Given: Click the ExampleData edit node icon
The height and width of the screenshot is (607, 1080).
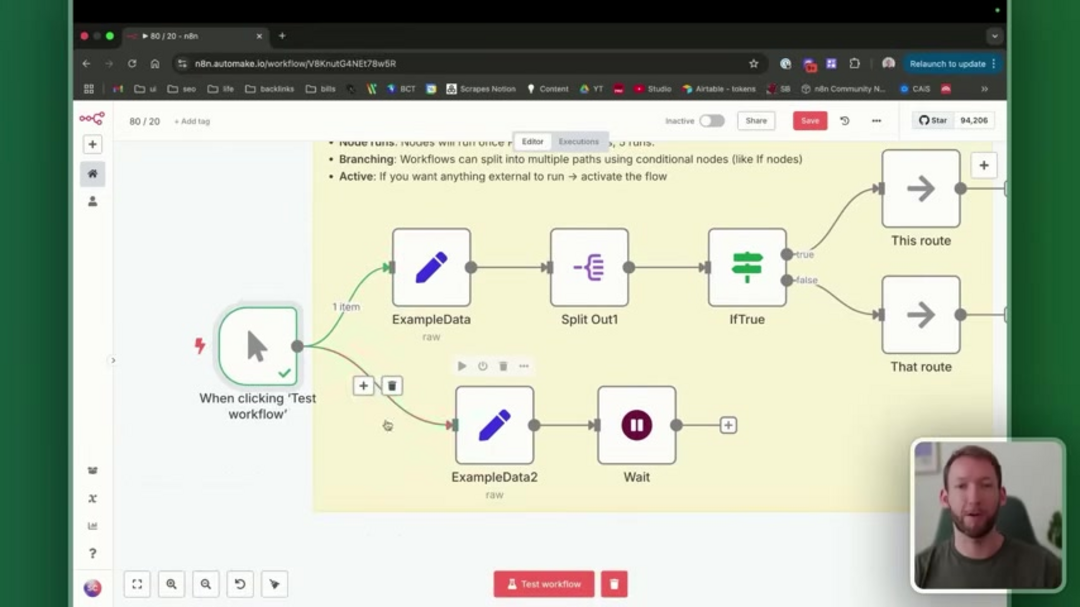Looking at the screenshot, I should 431,267.
